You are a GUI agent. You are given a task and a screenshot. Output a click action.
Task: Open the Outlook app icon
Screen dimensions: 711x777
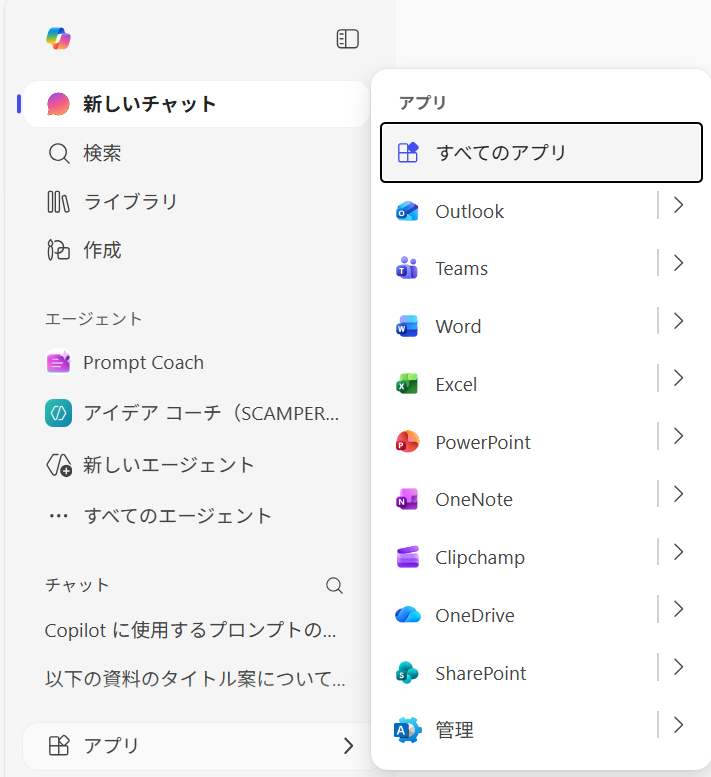pos(407,211)
